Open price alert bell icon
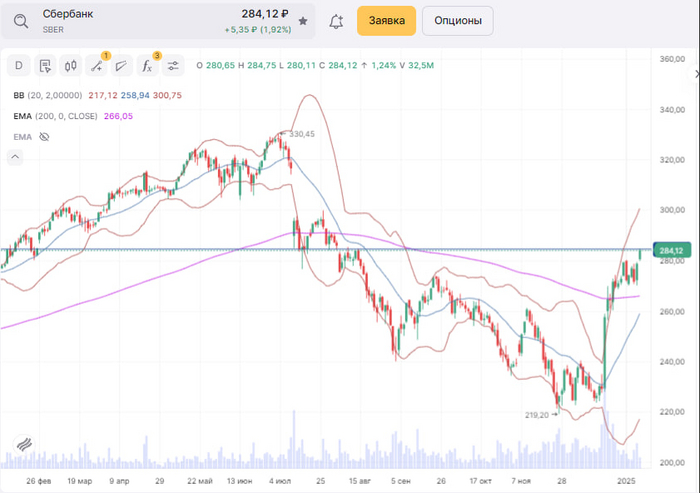 coord(336,20)
